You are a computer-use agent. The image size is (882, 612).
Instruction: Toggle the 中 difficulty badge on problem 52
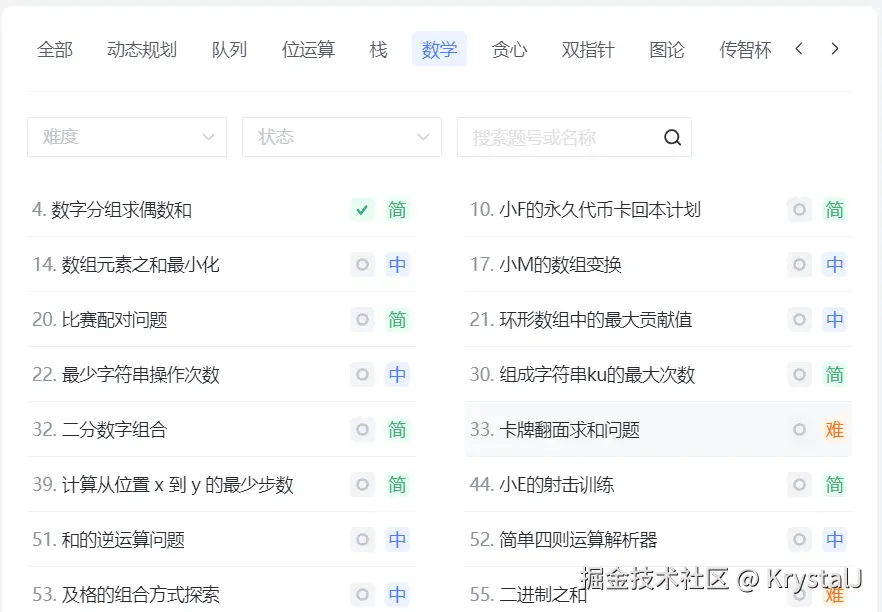[x=834, y=539]
